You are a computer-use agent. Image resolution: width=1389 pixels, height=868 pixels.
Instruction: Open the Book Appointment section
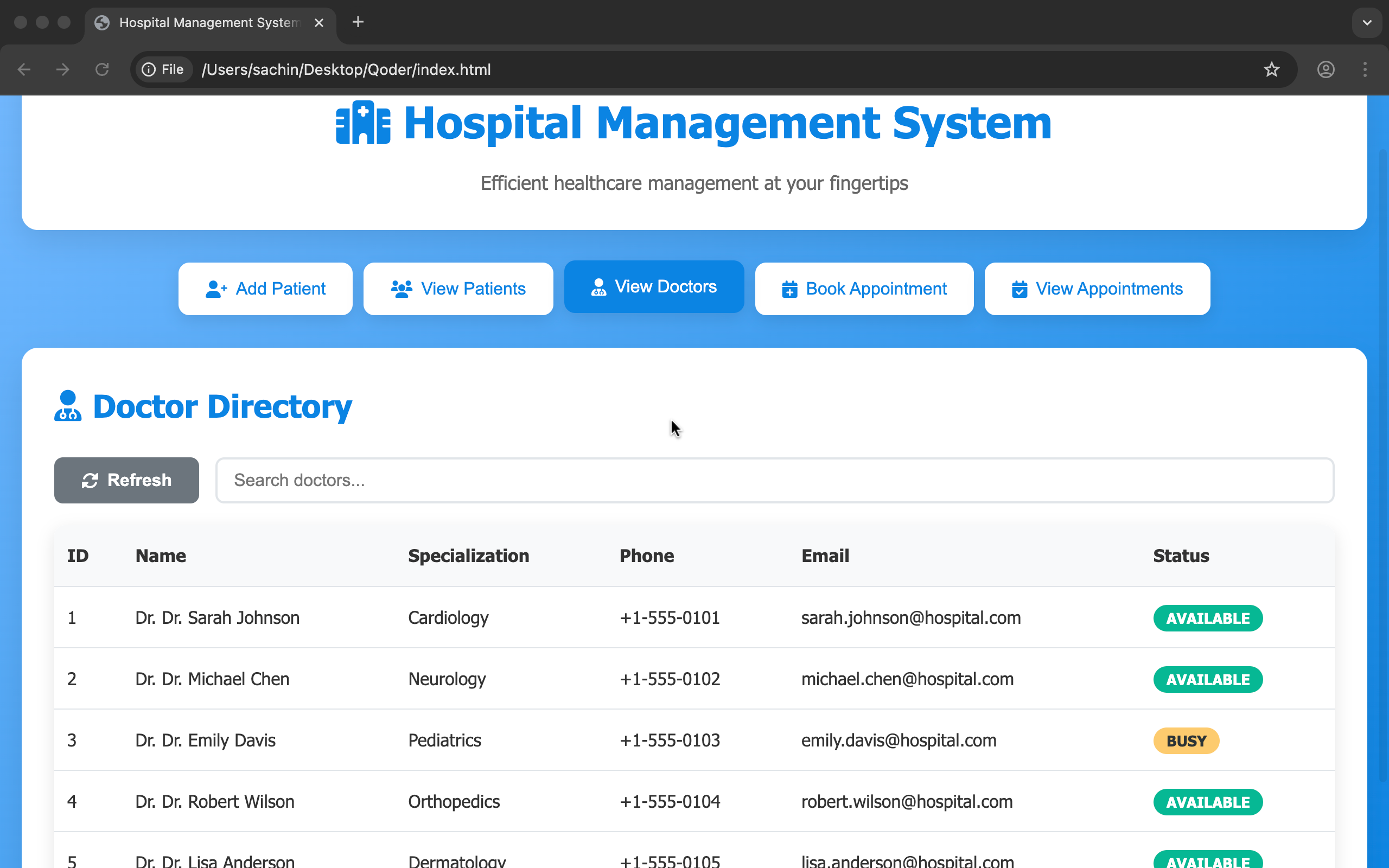tap(864, 289)
